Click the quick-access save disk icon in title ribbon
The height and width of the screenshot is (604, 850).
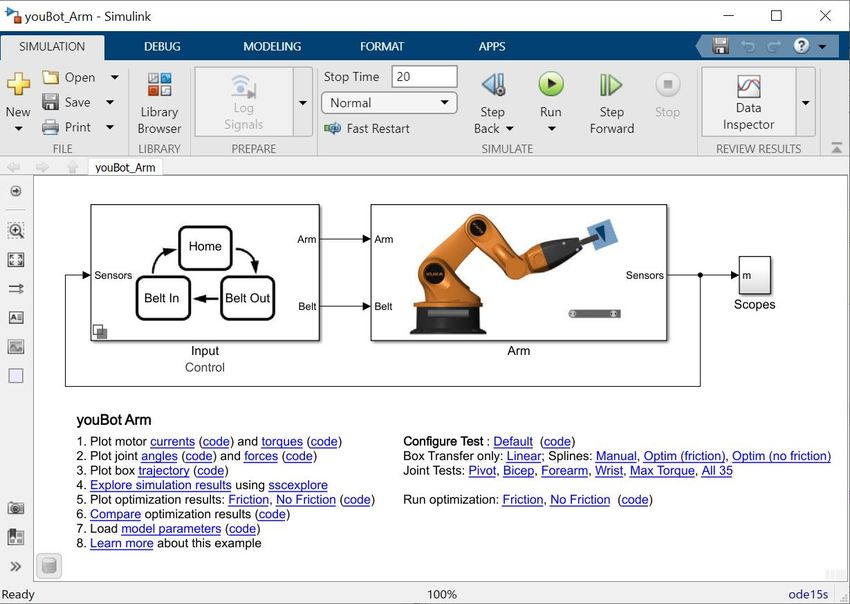point(720,46)
